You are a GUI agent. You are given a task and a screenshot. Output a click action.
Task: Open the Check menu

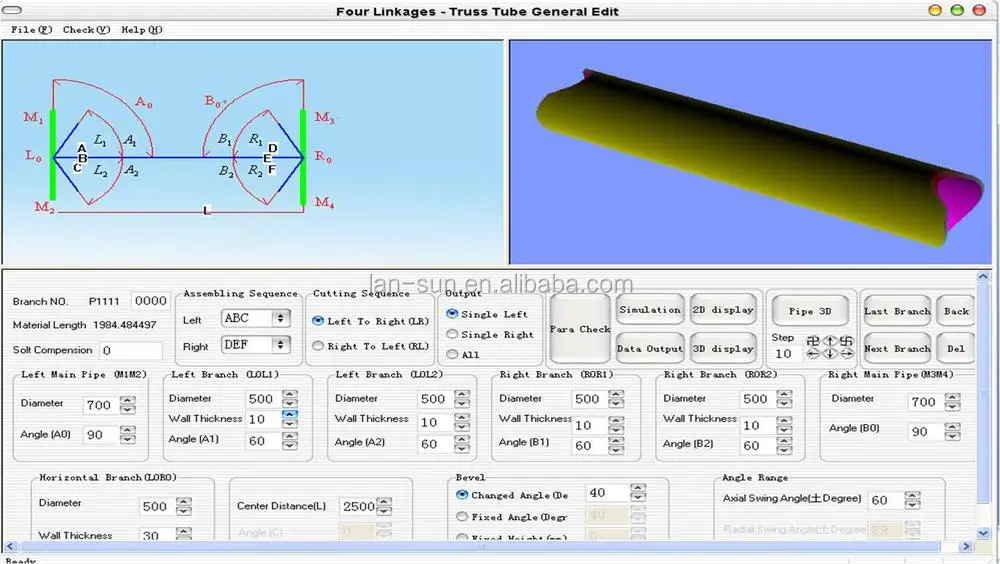point(85,30)
